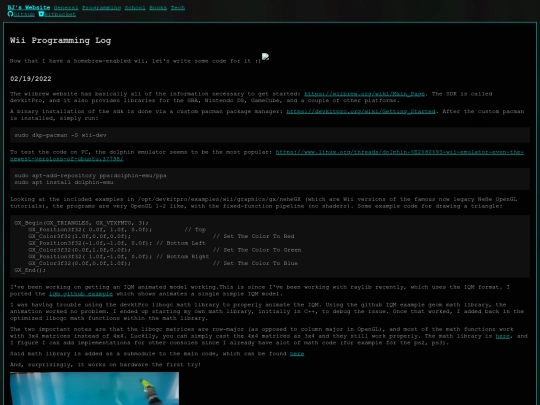The image size is (540, 405).
Task: Click "here" link for the math library
Action: pos(503,336)
